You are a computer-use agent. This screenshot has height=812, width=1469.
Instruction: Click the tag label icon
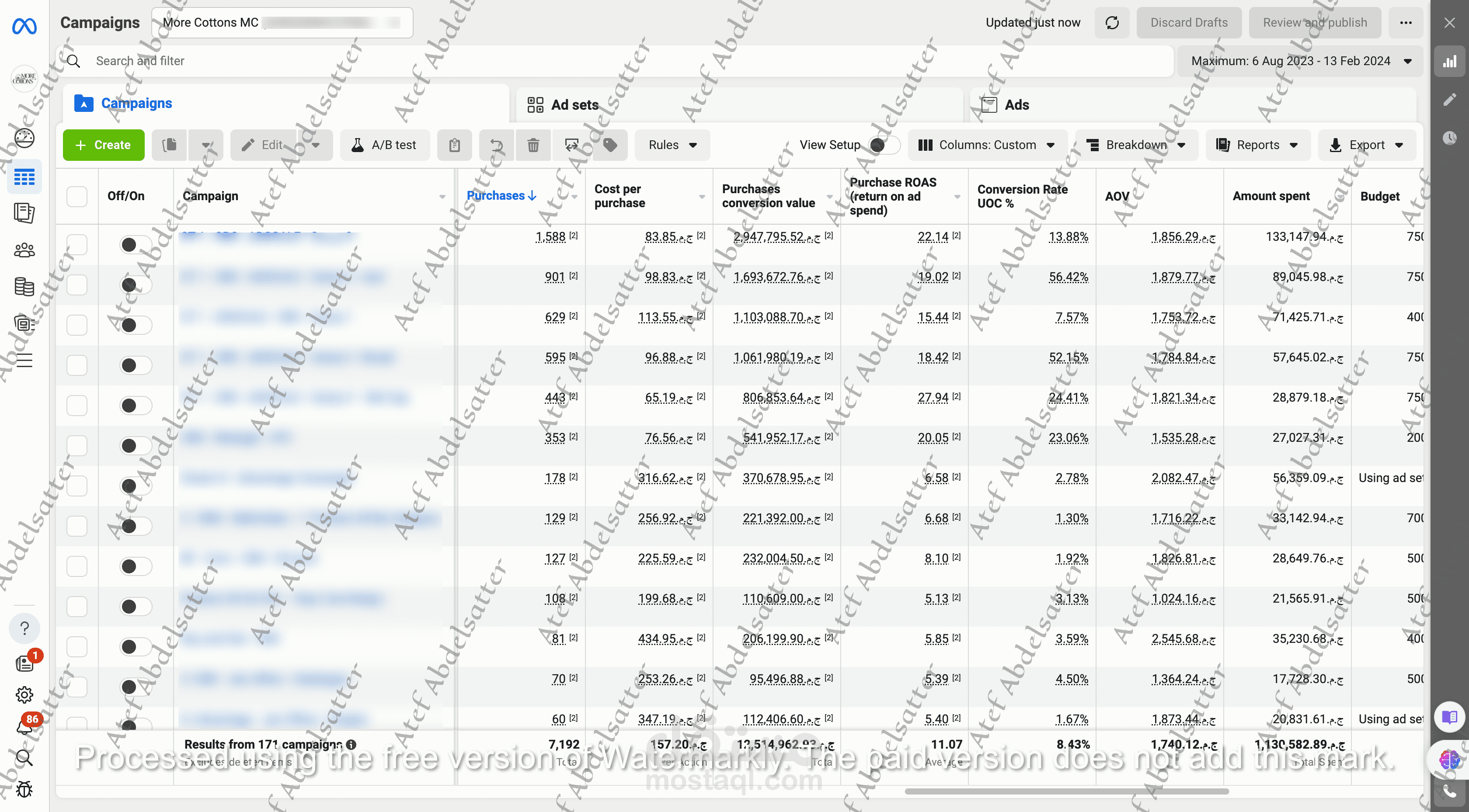point(609,145)
